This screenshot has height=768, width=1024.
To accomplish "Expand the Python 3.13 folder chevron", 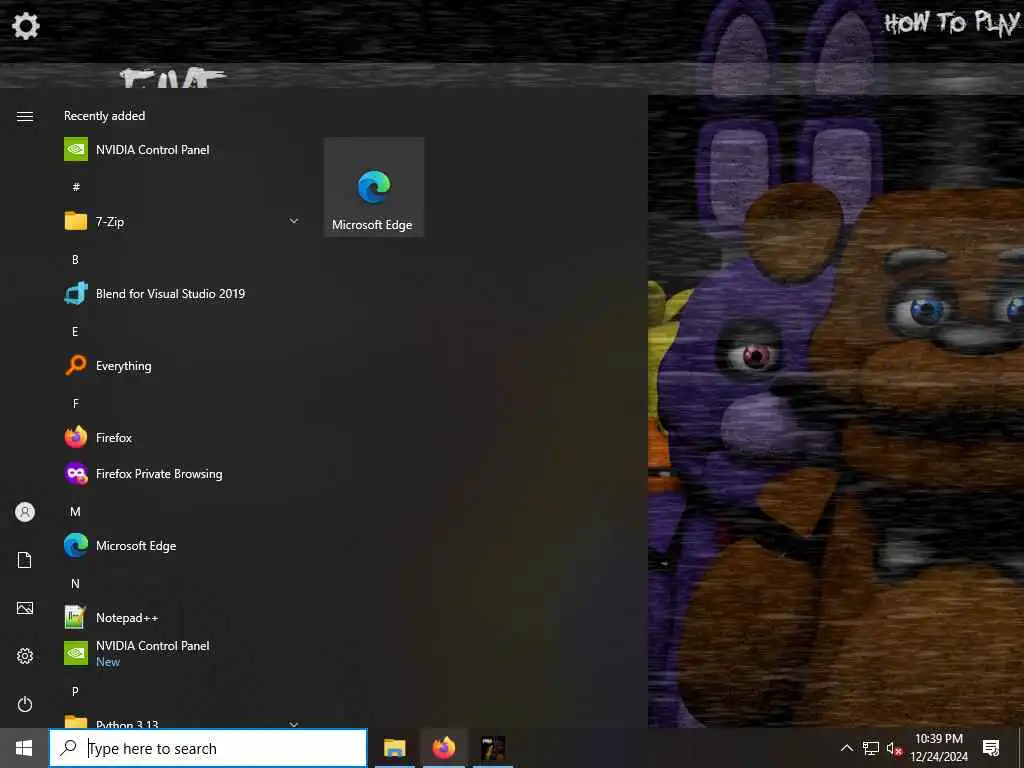I will 294,724.
